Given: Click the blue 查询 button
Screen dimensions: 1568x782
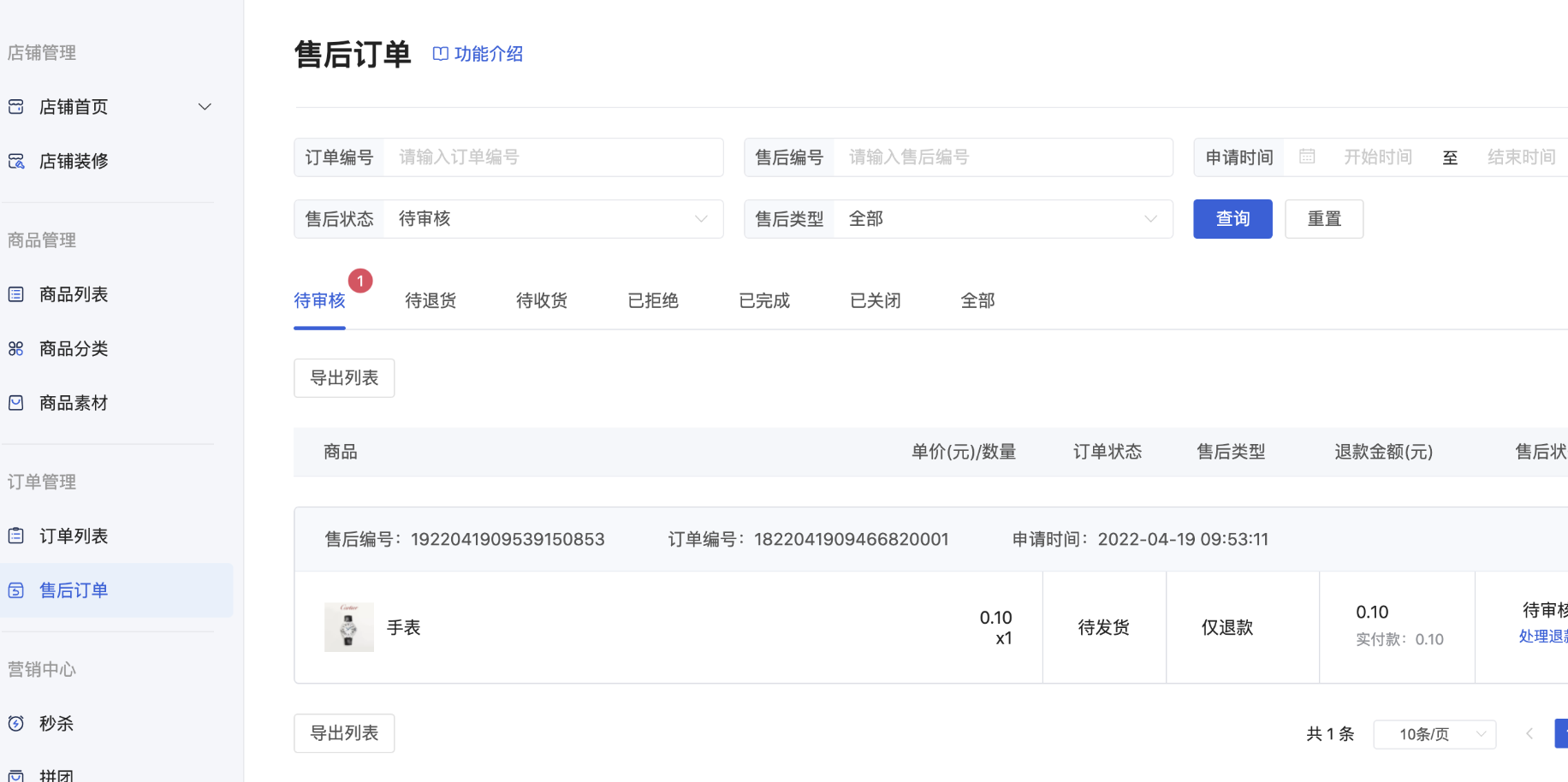Looking at the screenshot, I should [x=1232, y=219].
